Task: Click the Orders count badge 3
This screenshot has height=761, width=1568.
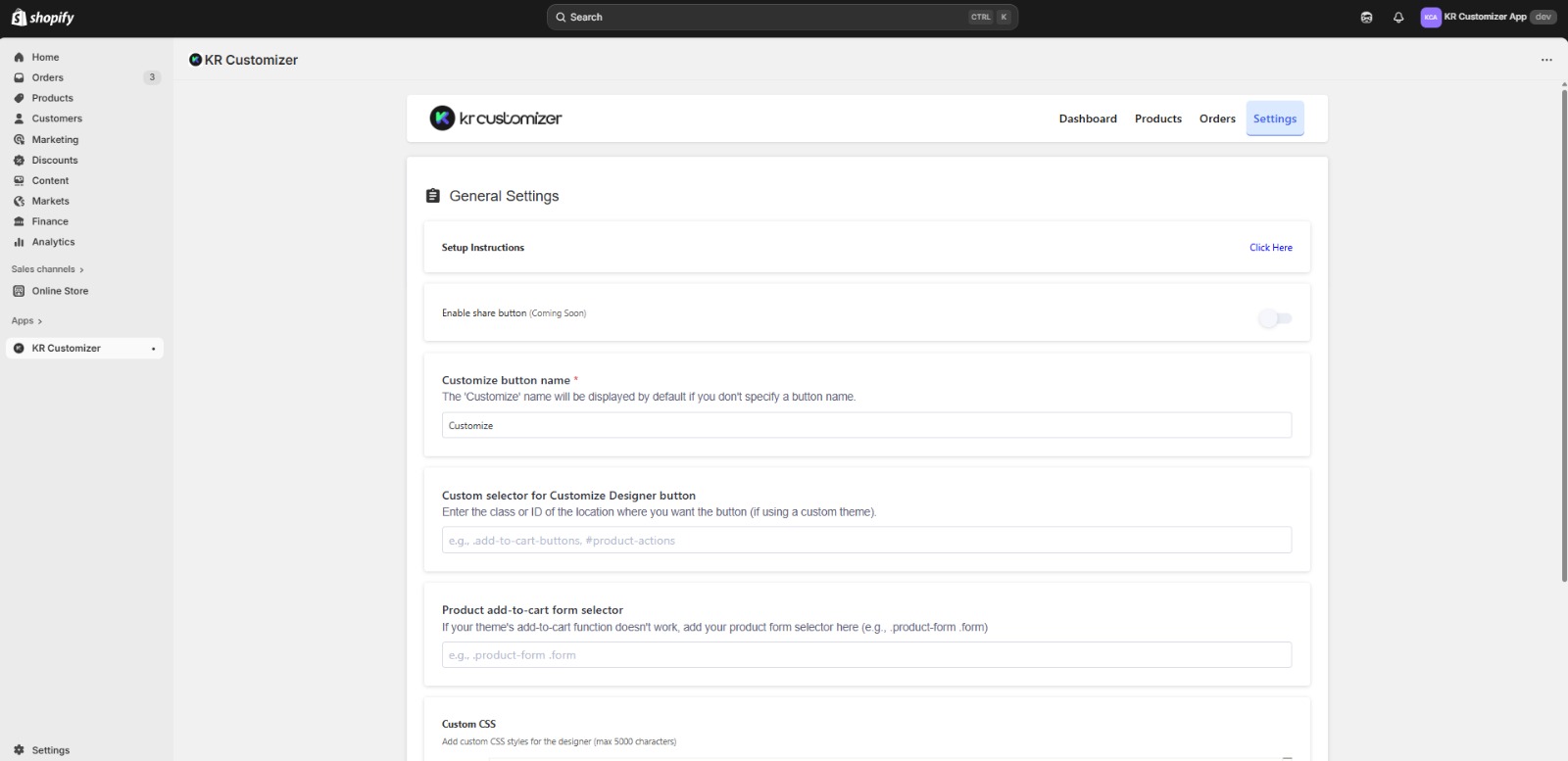Action: click(152, 77)
